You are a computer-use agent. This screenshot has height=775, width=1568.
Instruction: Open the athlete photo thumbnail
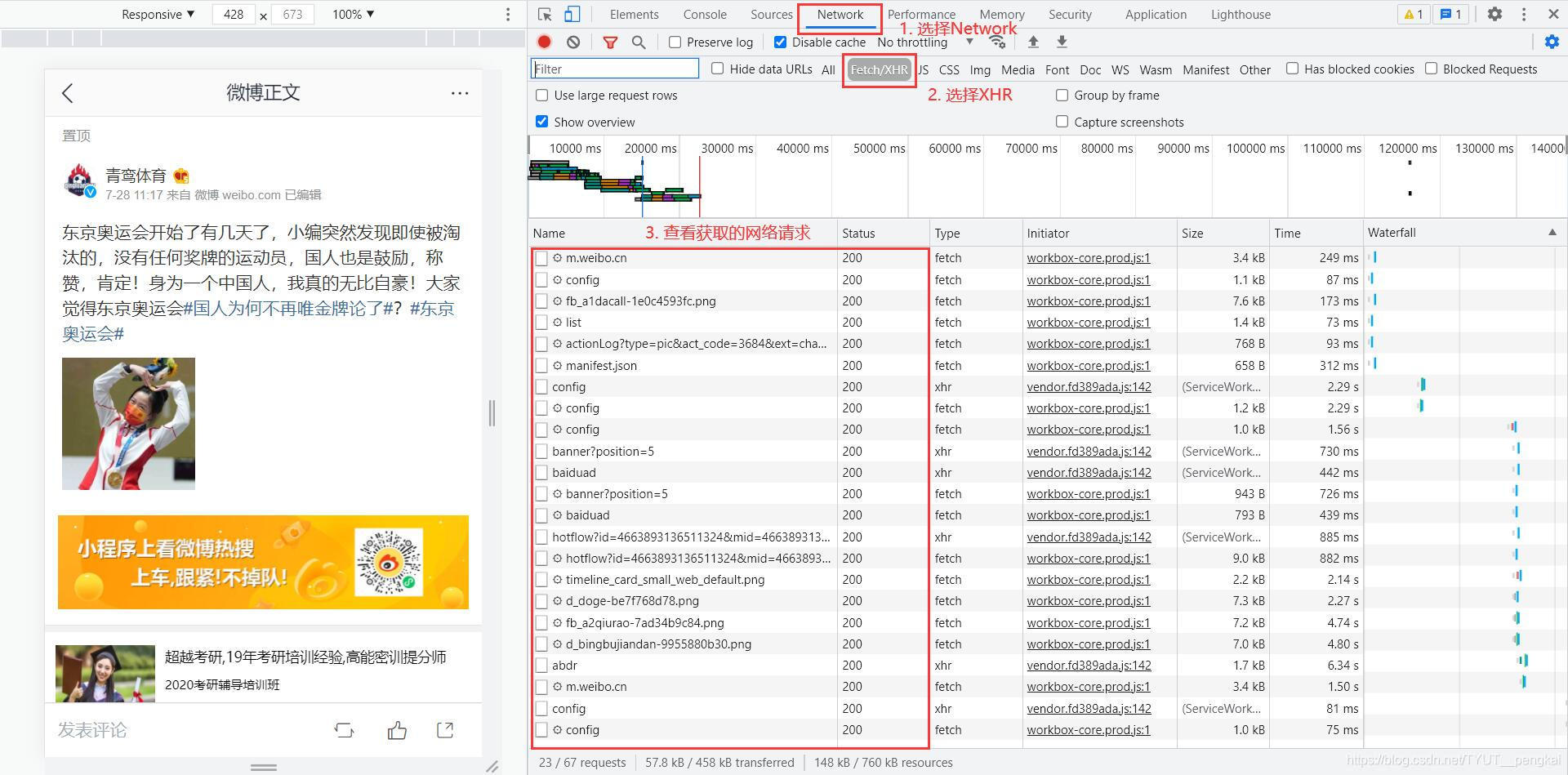coord(128,424)
